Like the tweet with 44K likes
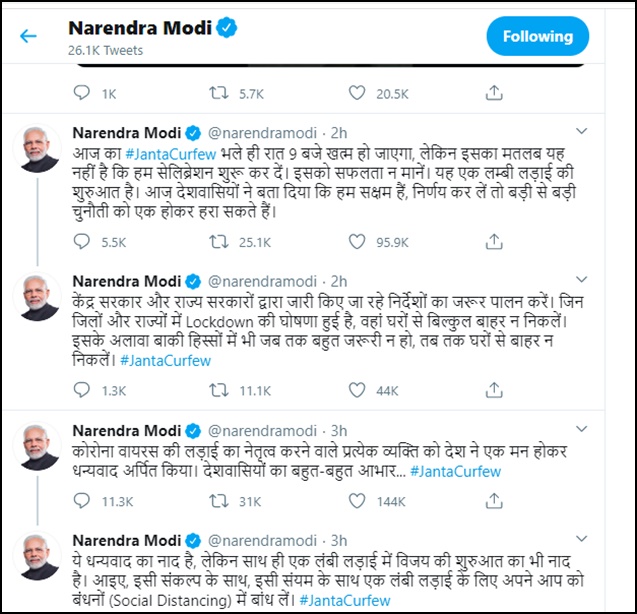The image size is (637, 614). [357, 390]
